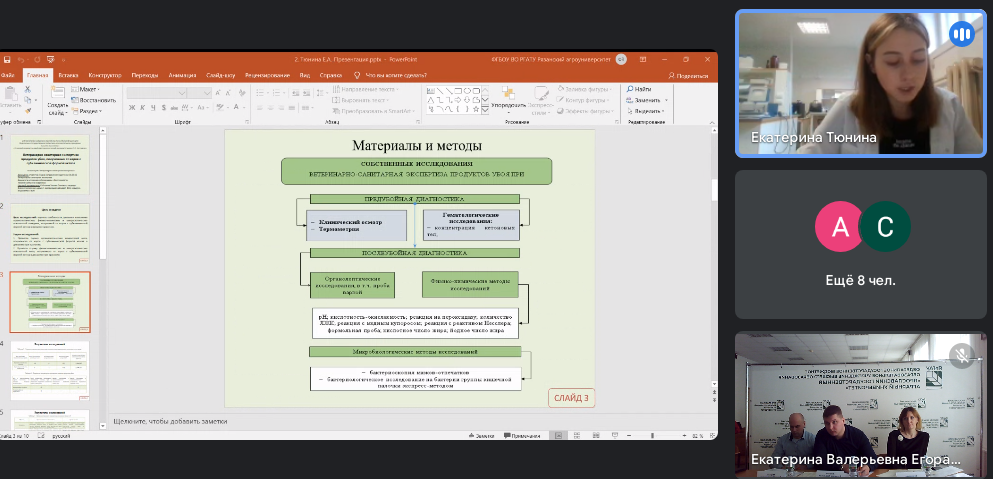
Task: Cut selection using the scissors icon
Action: pyautogui.click(x=28, y=89)
